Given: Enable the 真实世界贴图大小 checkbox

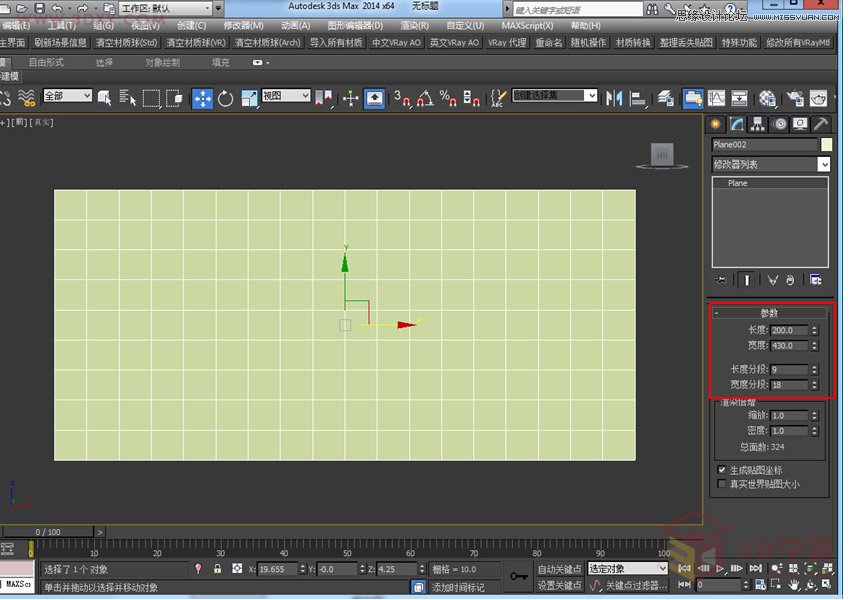Looking at the screenshot, I should tap(722, 484).
